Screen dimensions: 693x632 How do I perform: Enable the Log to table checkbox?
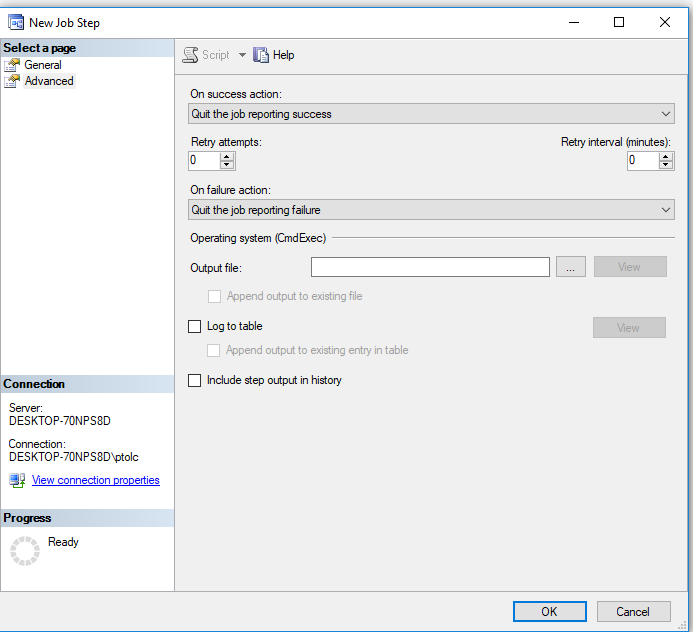coord(195,326)
